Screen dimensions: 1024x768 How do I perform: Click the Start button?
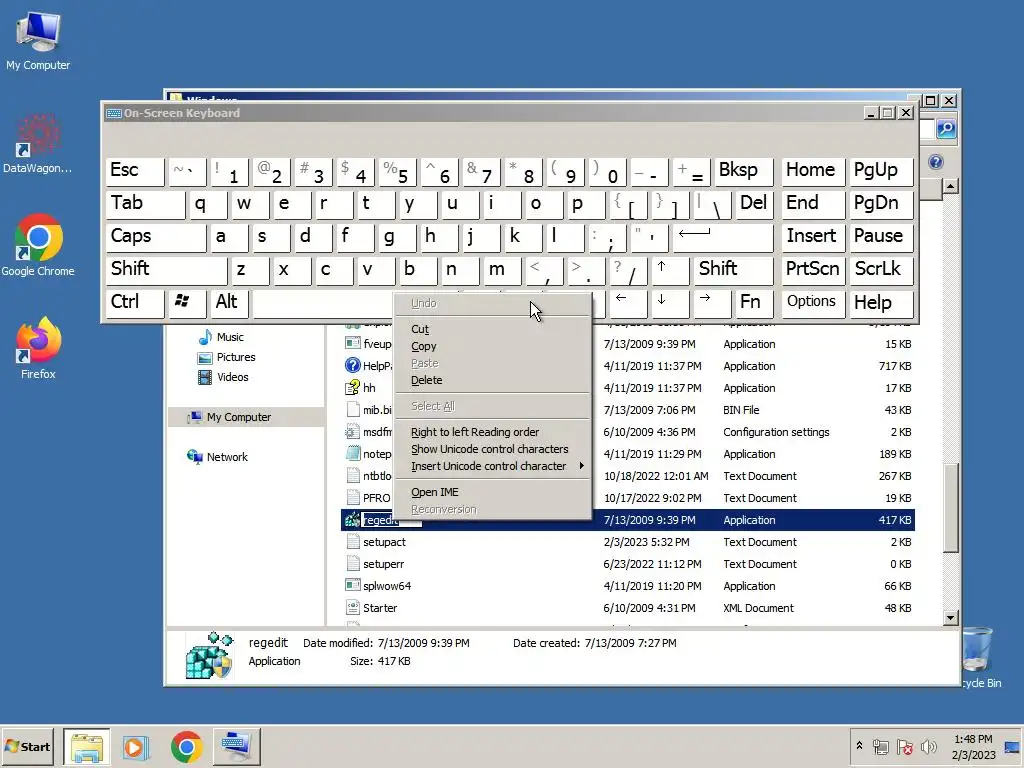[27, 746]
